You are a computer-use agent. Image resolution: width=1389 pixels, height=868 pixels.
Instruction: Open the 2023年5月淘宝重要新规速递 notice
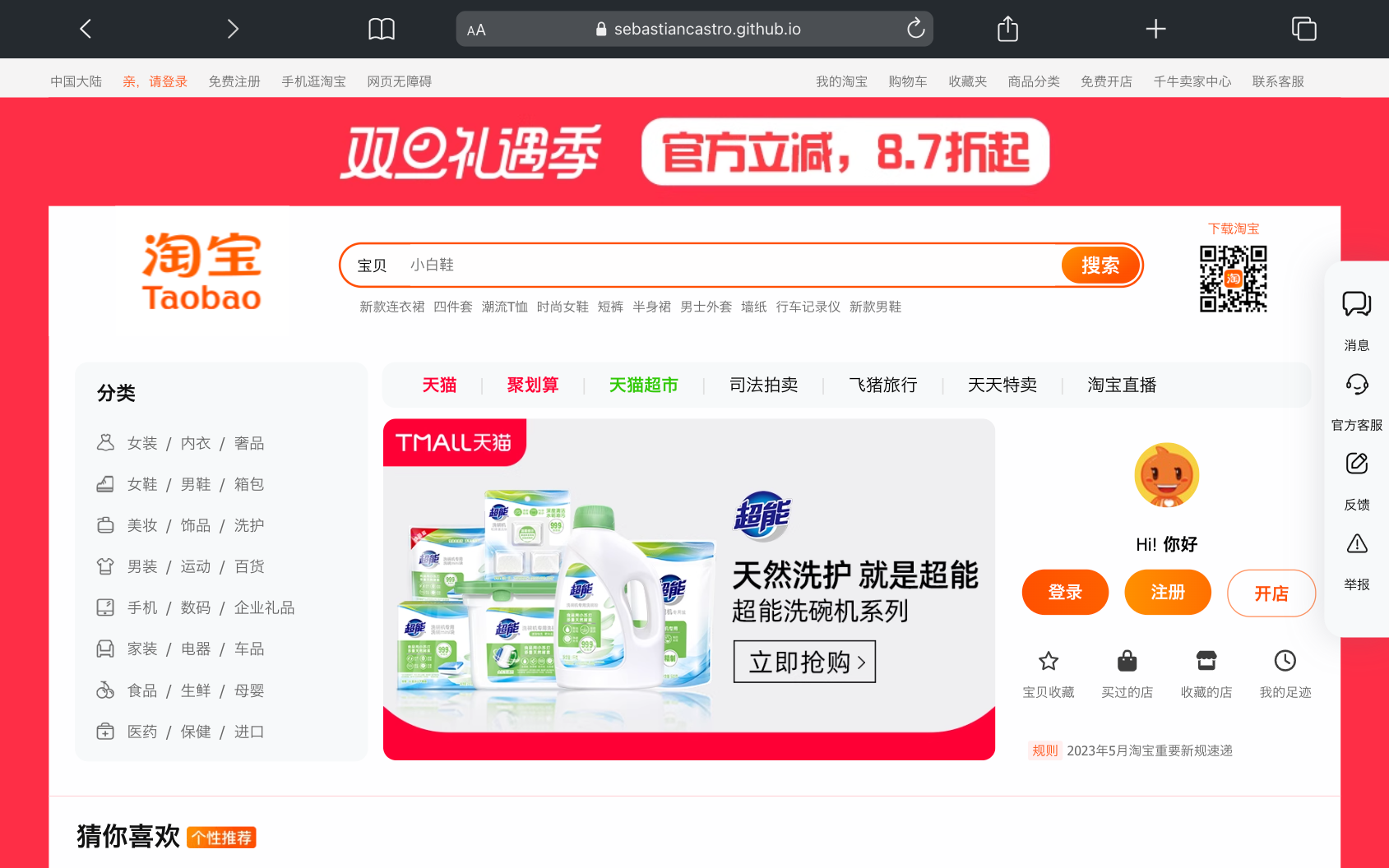(x=1150, y=750)
